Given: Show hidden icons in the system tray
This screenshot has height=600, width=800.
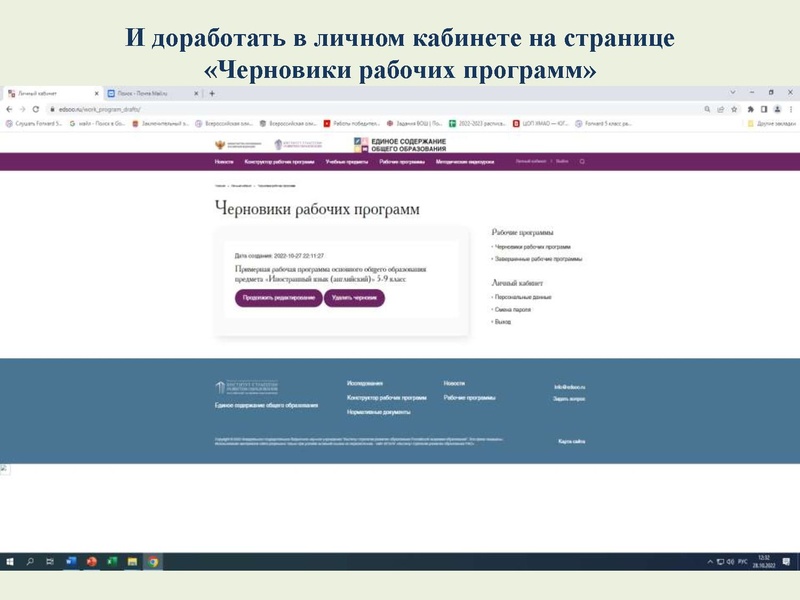Looking at the screenshot, I should [x=710, y=561].
